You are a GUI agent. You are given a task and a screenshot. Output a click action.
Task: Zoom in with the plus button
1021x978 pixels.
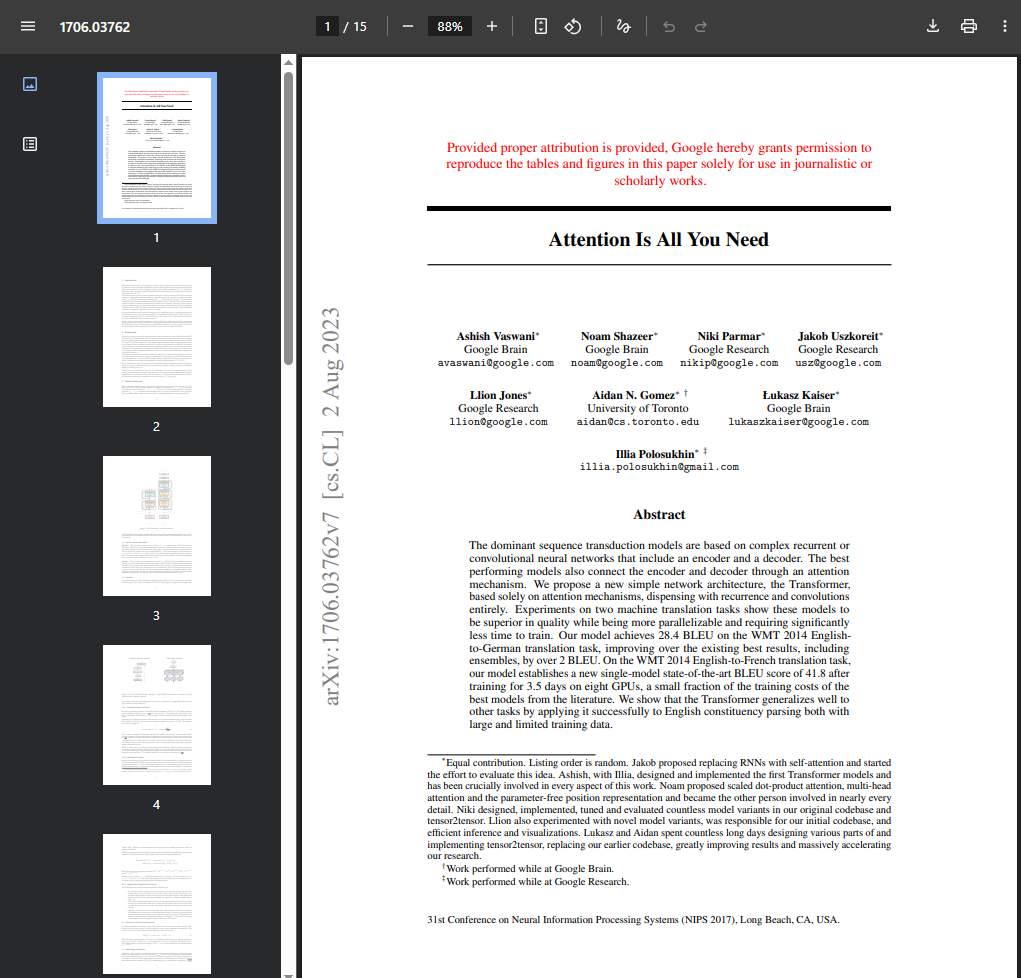pos(492,27)
